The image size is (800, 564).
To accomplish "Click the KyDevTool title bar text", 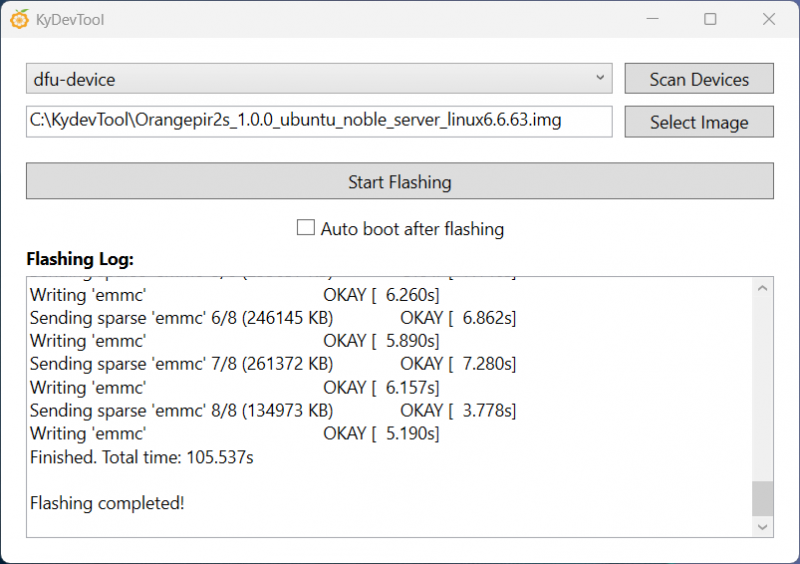I will 68,19.
